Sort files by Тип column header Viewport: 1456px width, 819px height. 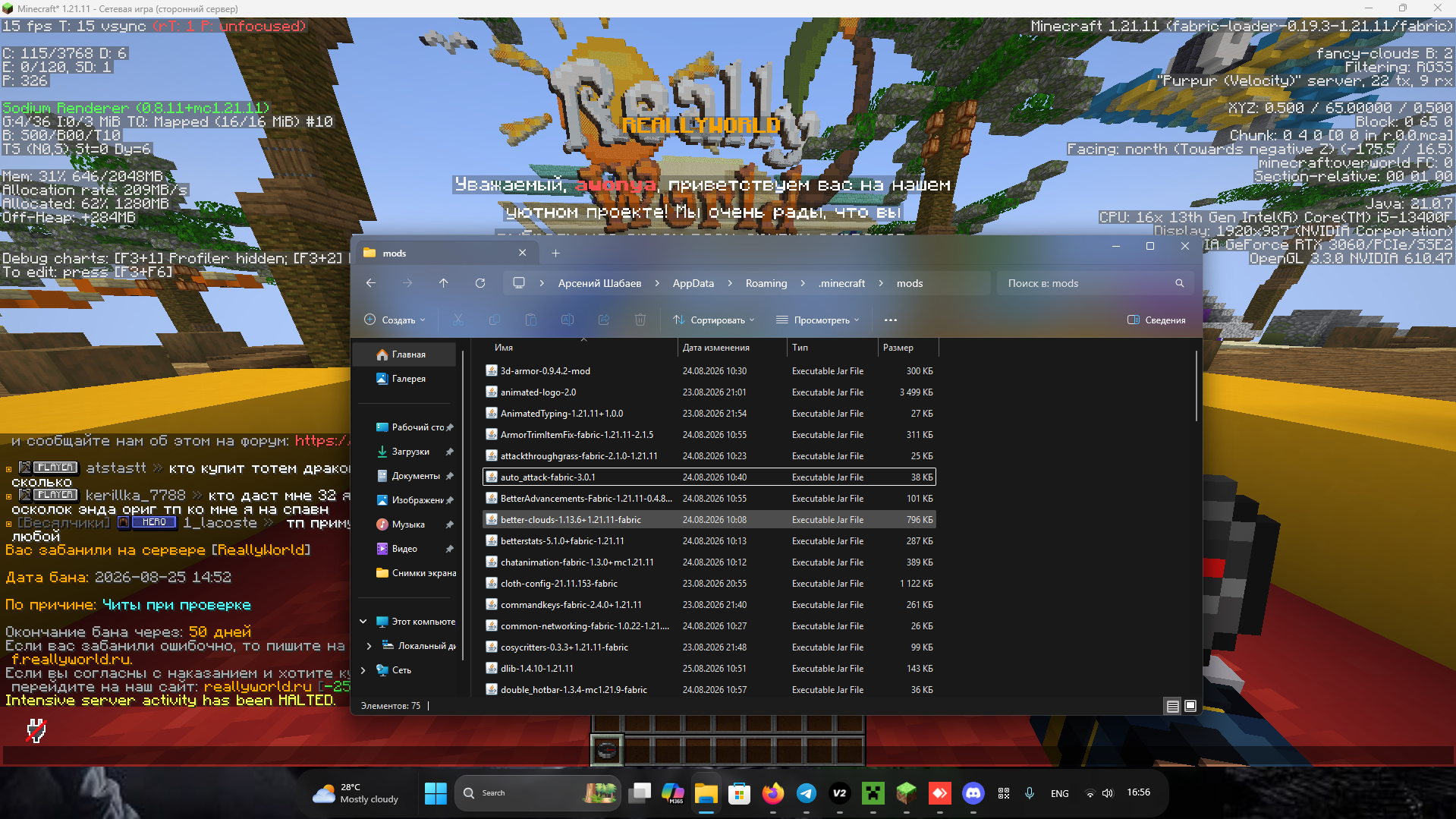(832, 348)
